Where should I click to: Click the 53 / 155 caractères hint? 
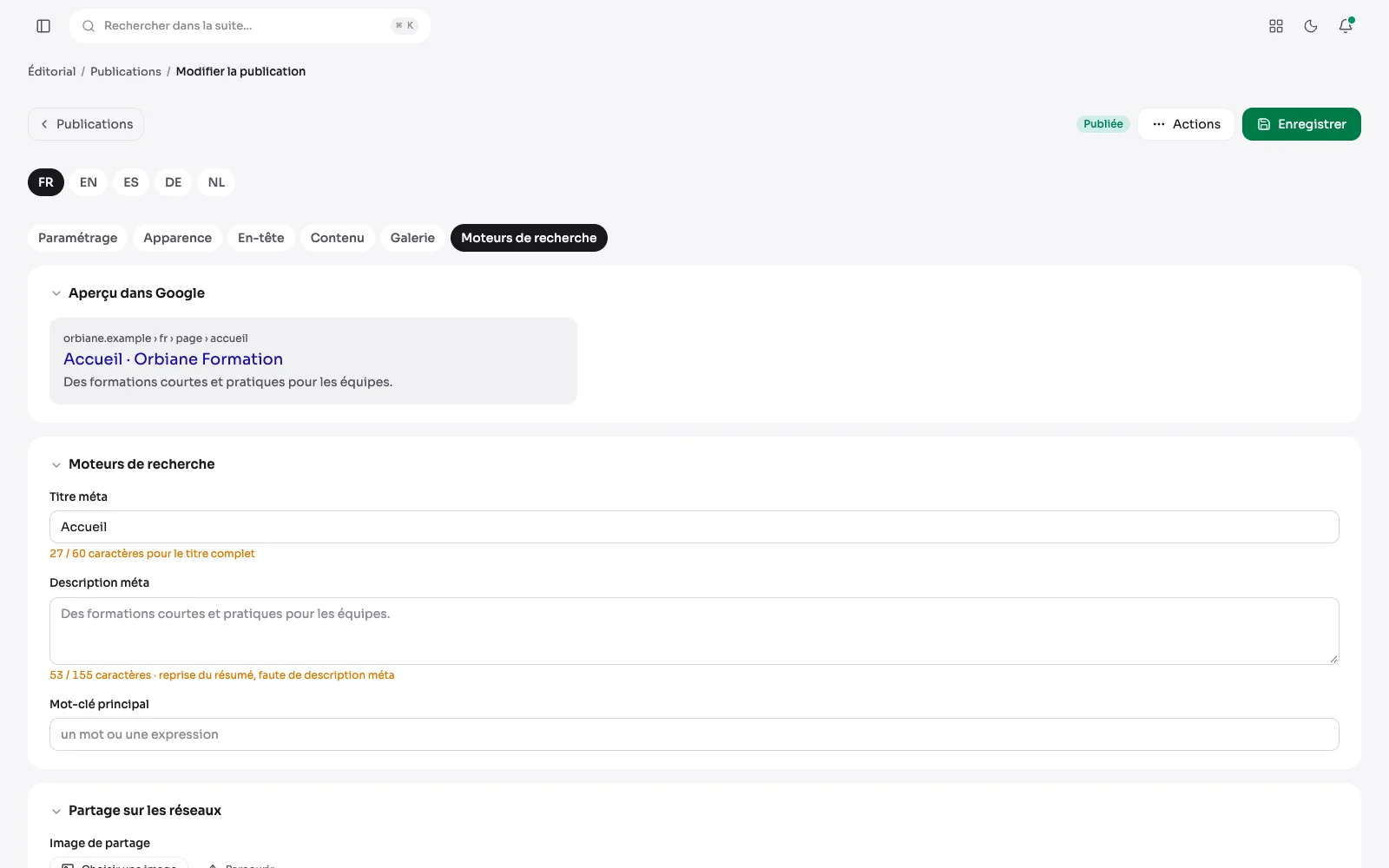[222, 675]
